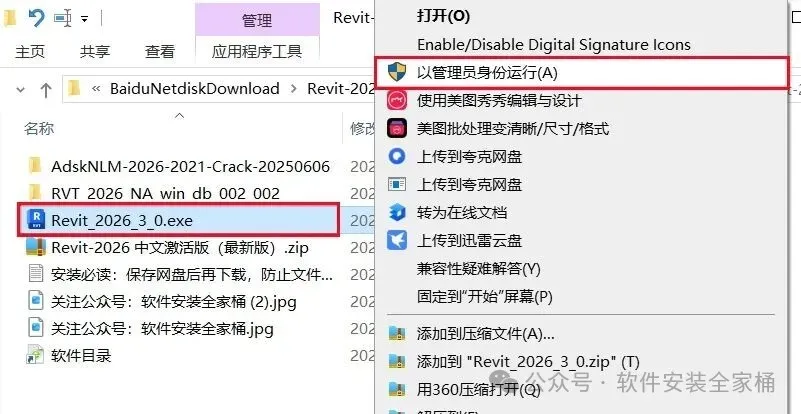Click the properties icon in quick access toolbar
The image size is (801, 414).
point(63,19)
